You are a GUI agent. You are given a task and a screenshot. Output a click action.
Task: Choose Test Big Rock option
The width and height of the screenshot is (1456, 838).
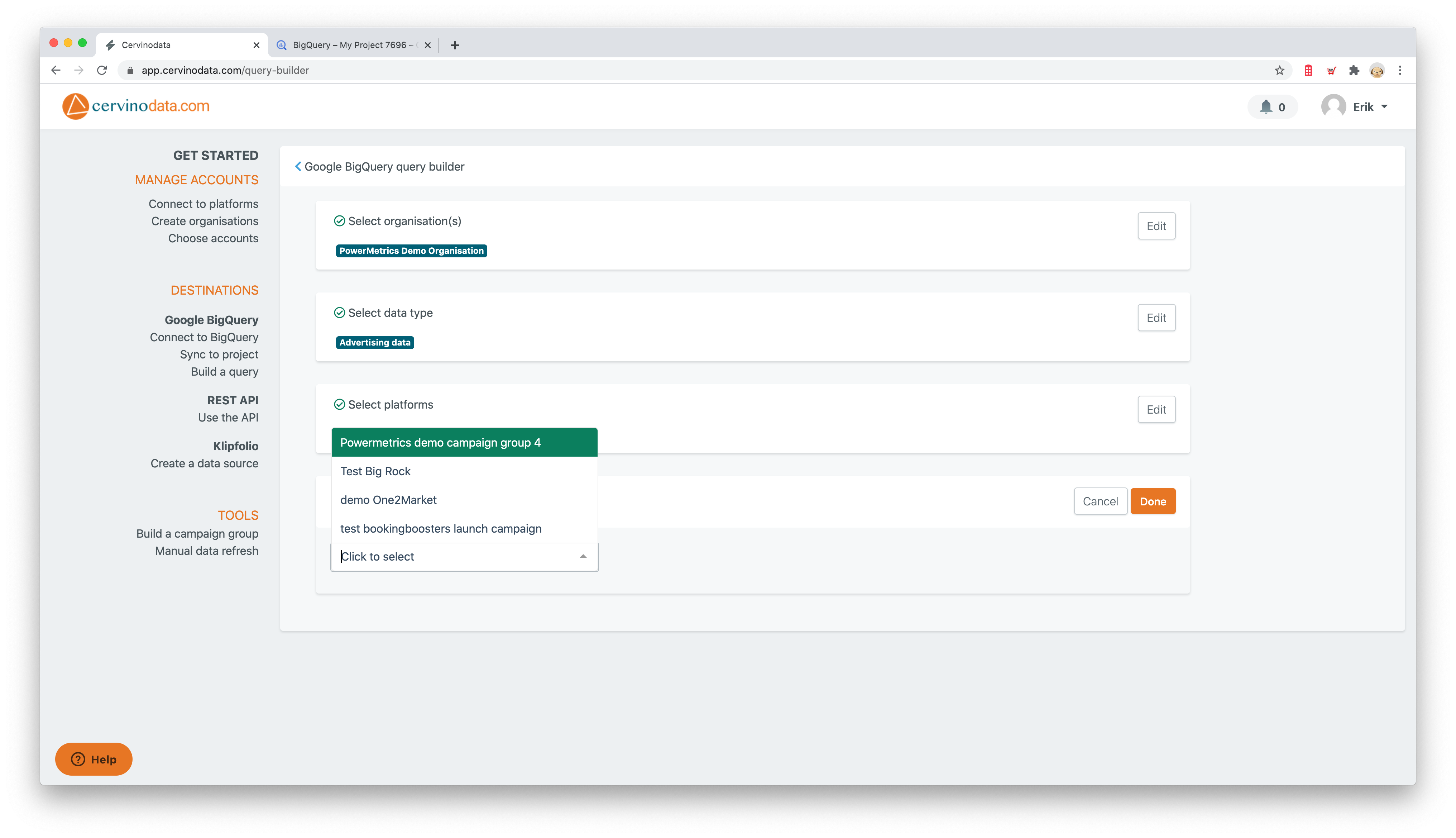coord(464,471)
